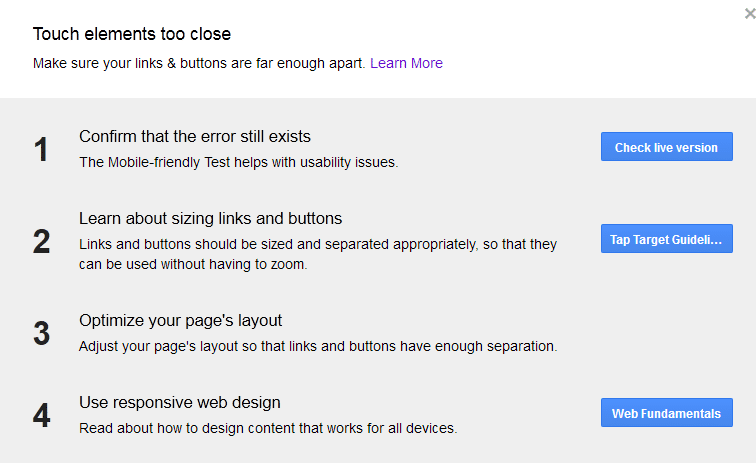The width and height of the screenshot is (756, 473).
Task: Select the 'Optimize your page's layout' heading
Action: coord(180,321)
